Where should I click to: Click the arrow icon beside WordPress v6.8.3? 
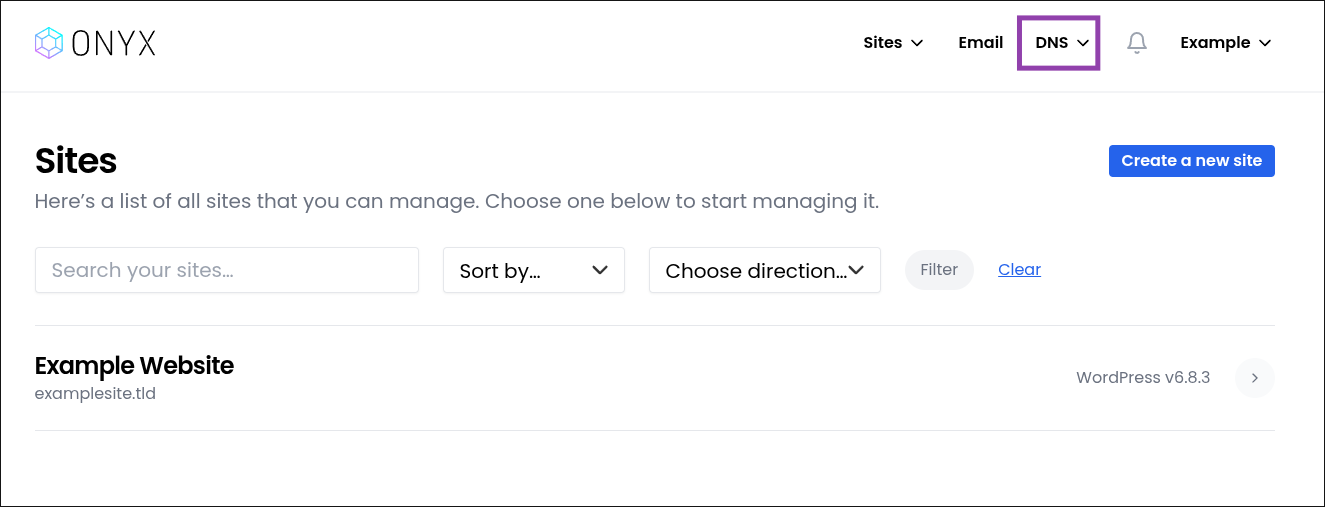click(x=1254, y=378)
